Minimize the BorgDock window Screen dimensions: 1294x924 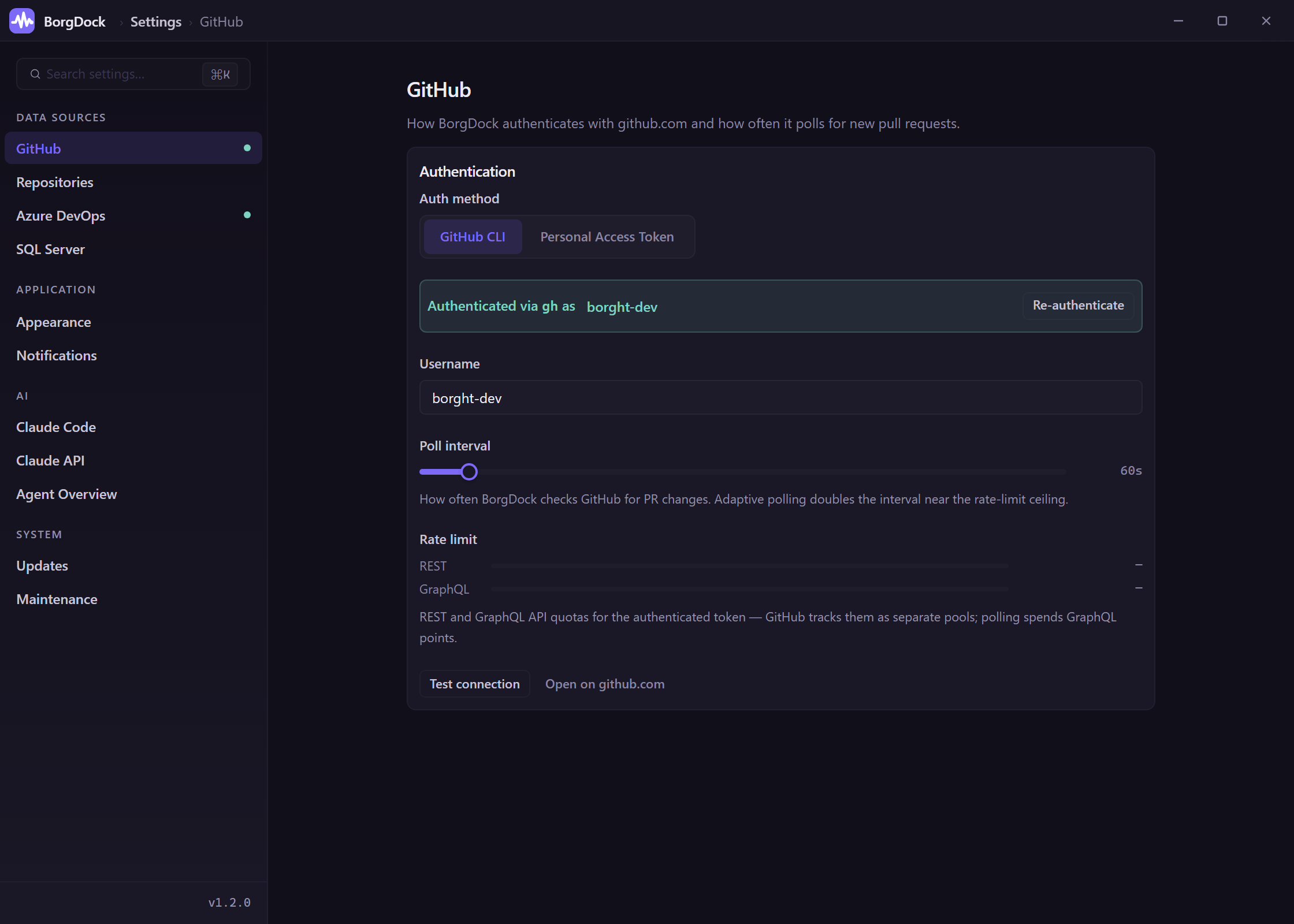[1178, 21]
